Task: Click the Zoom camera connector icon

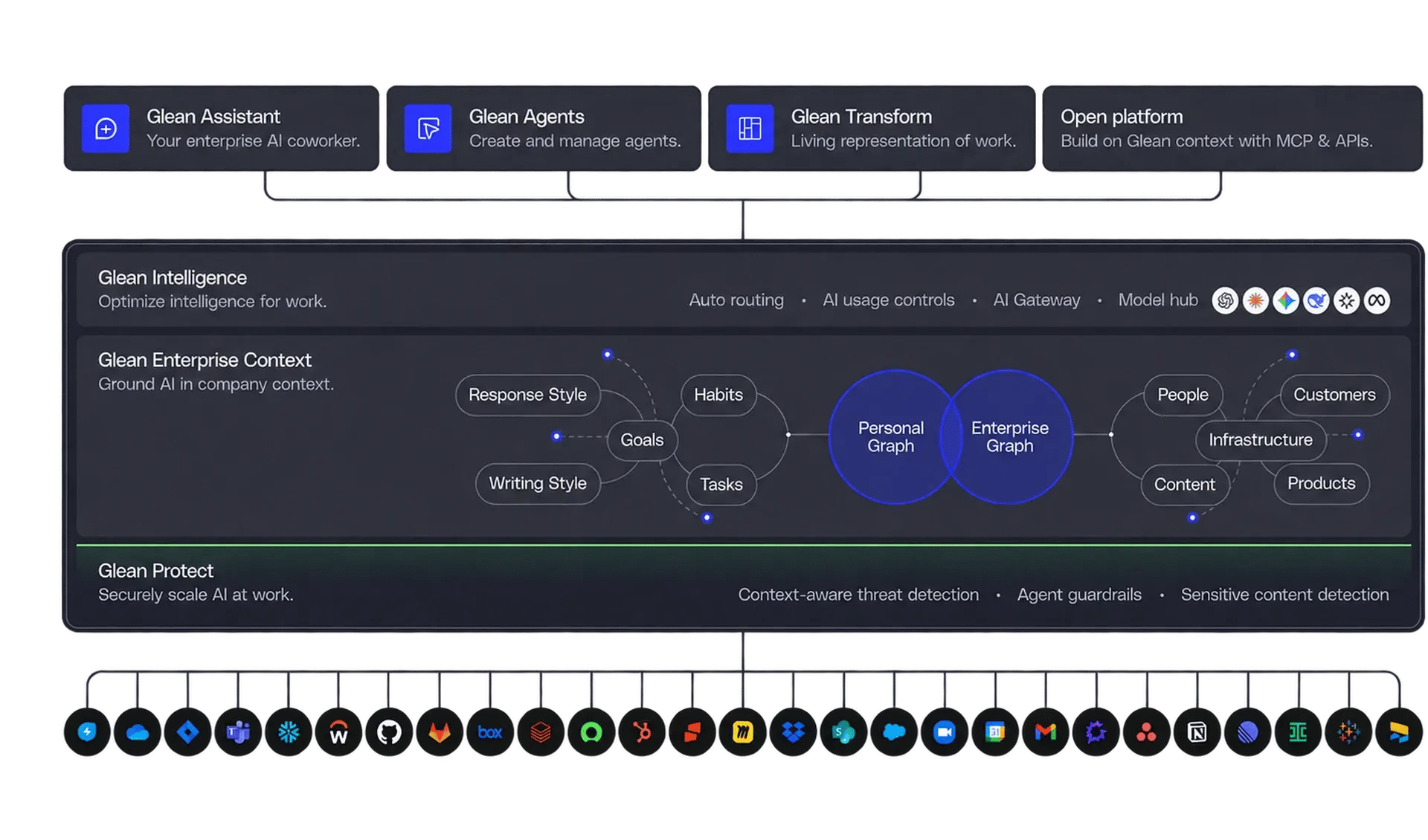Action: tap(945, 732)
